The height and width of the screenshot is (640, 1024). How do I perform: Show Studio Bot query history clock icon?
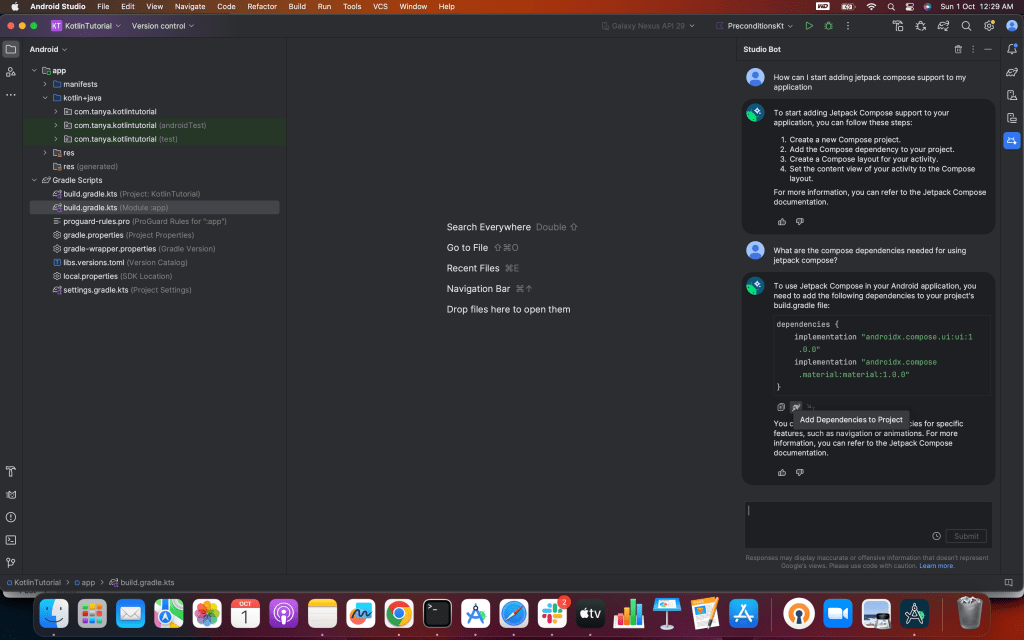coord(936,536)
